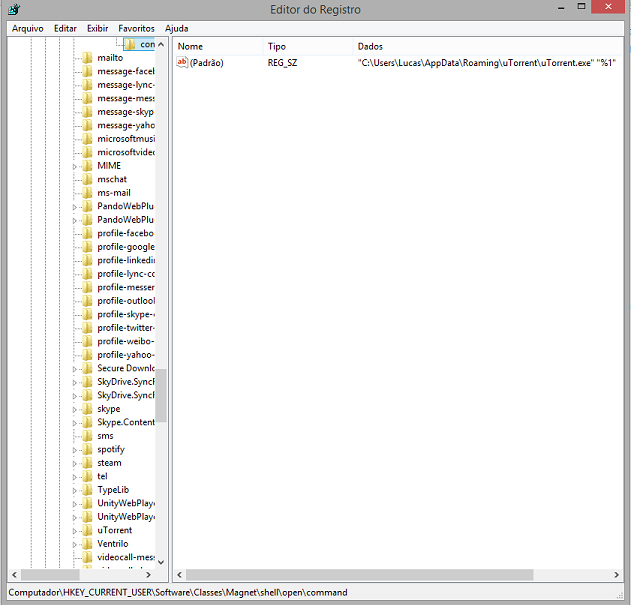631x605 pixels.
Task: Click the REG_SZ type cell
Action: [x=282, y=63]
